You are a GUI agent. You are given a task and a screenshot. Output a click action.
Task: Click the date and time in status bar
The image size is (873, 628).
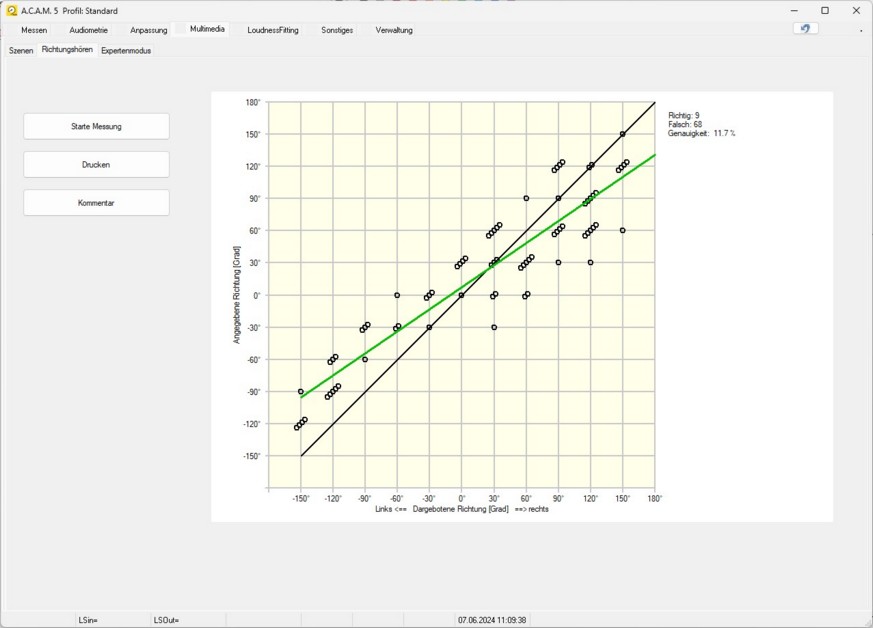click(x=492, y=620)
